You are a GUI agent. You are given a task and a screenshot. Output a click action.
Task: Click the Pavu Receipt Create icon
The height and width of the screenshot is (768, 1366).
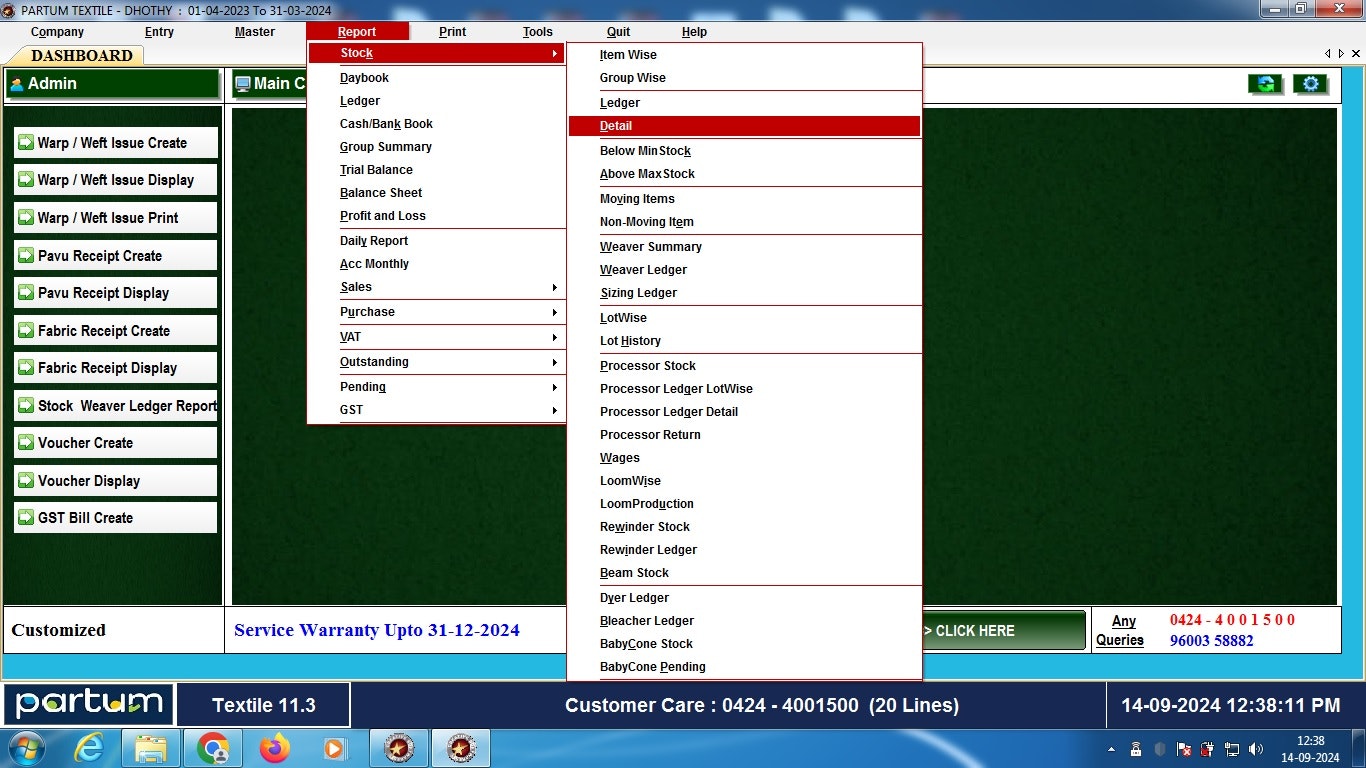28,255
